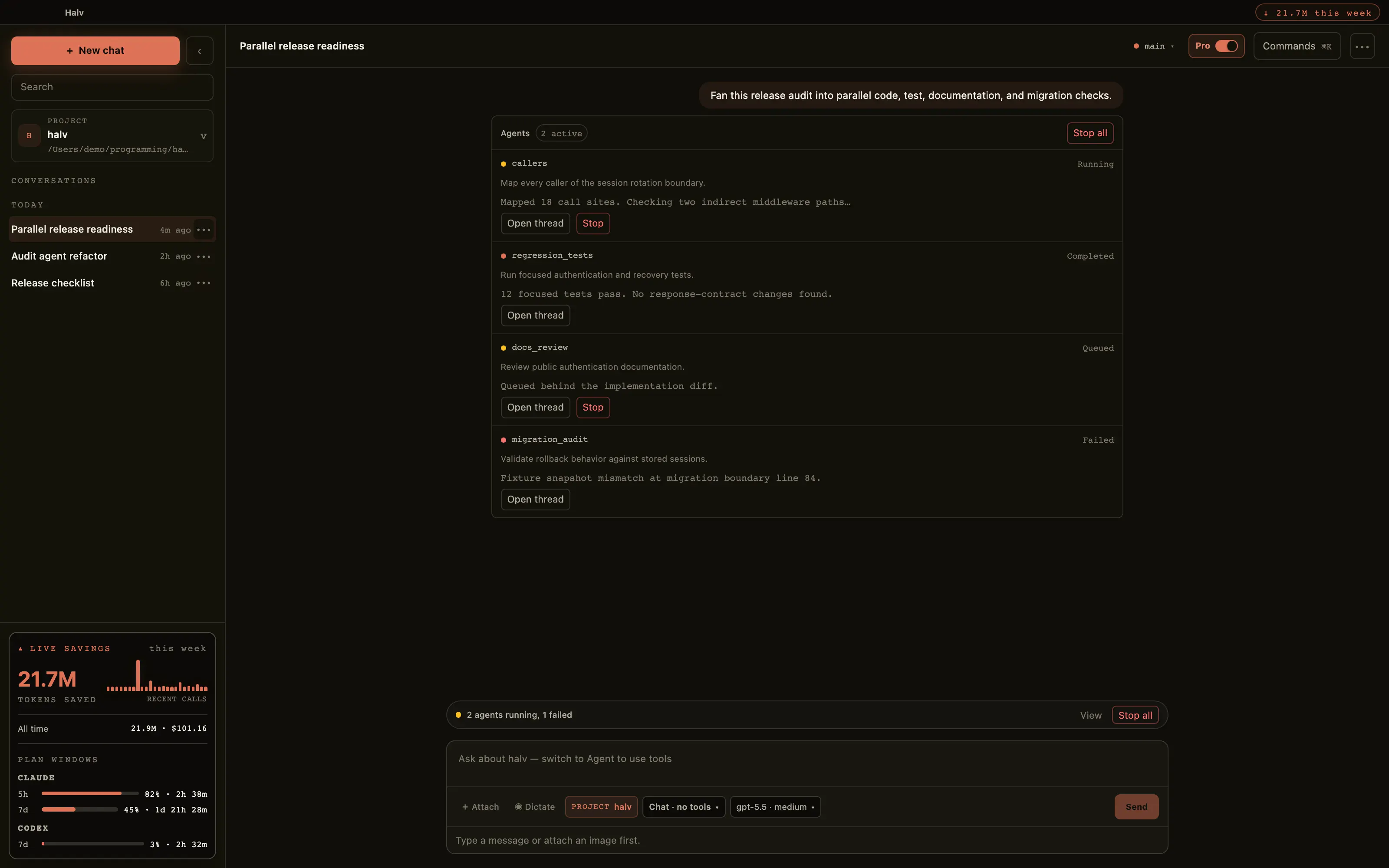
Task: Open the gpt-5.5 · medium model dropdown
Action: pos(775,806)
